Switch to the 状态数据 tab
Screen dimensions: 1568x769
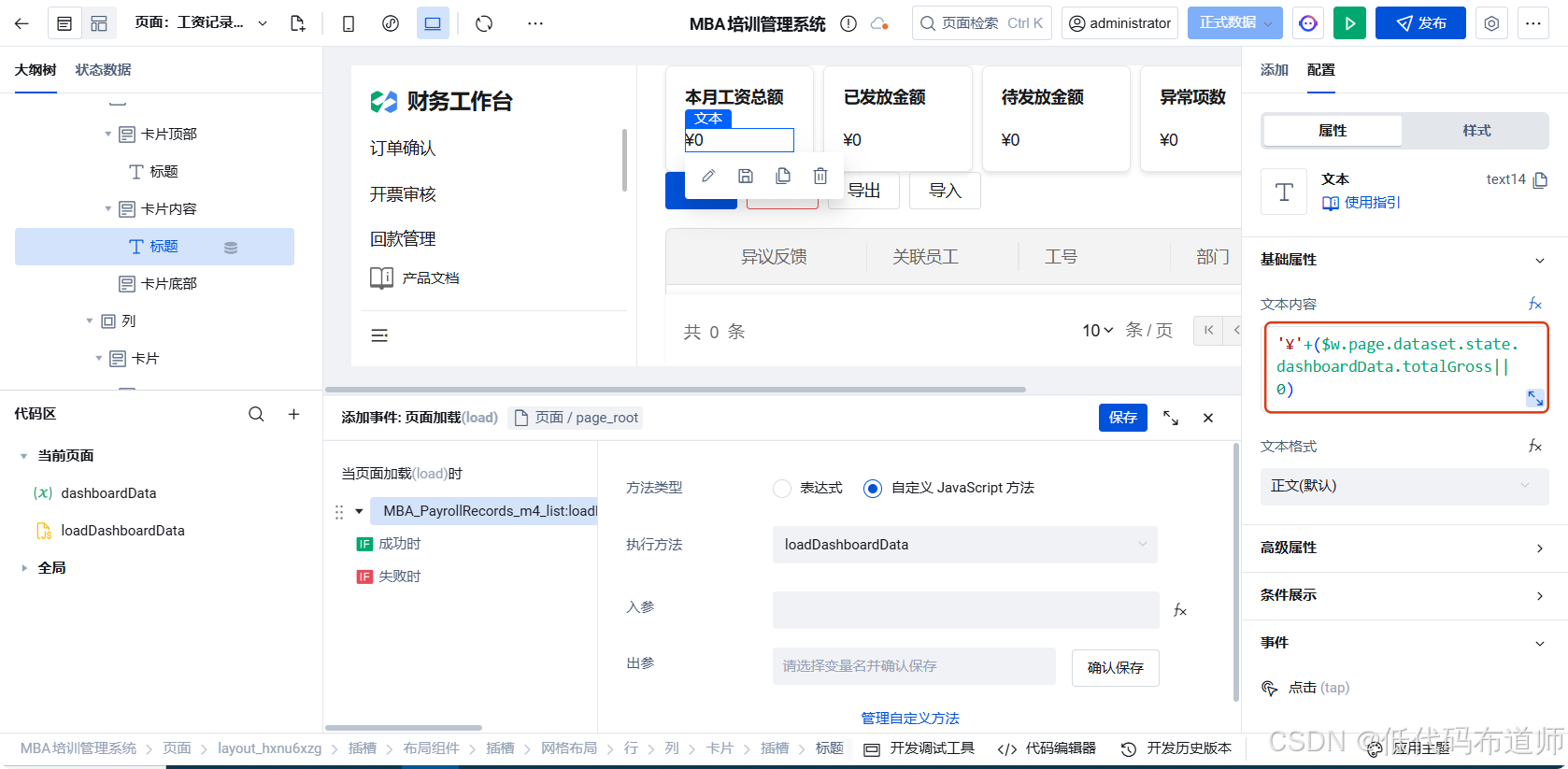pos(103,70)
